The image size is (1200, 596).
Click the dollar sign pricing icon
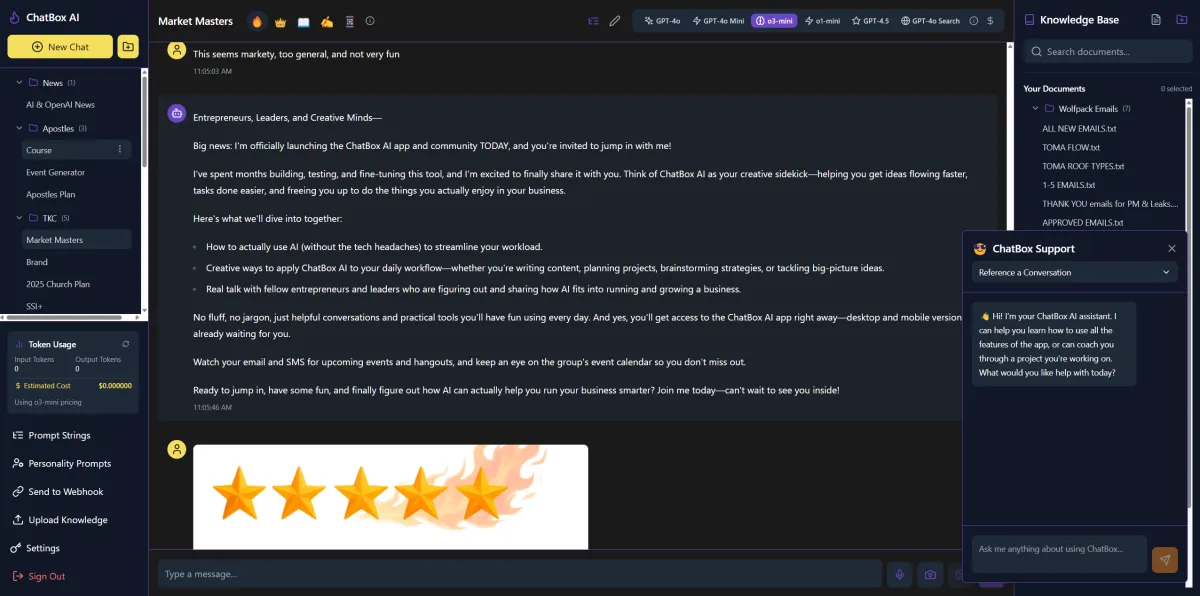[990, 20]
